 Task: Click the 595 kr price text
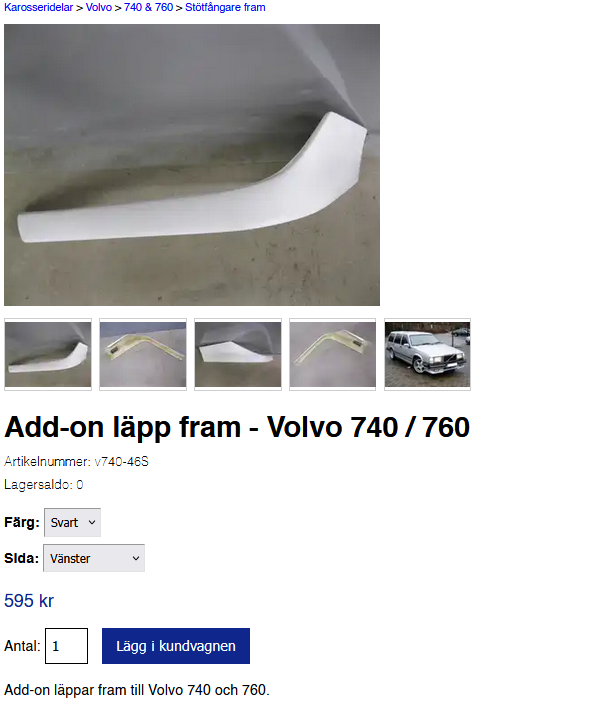click(29, 601)
